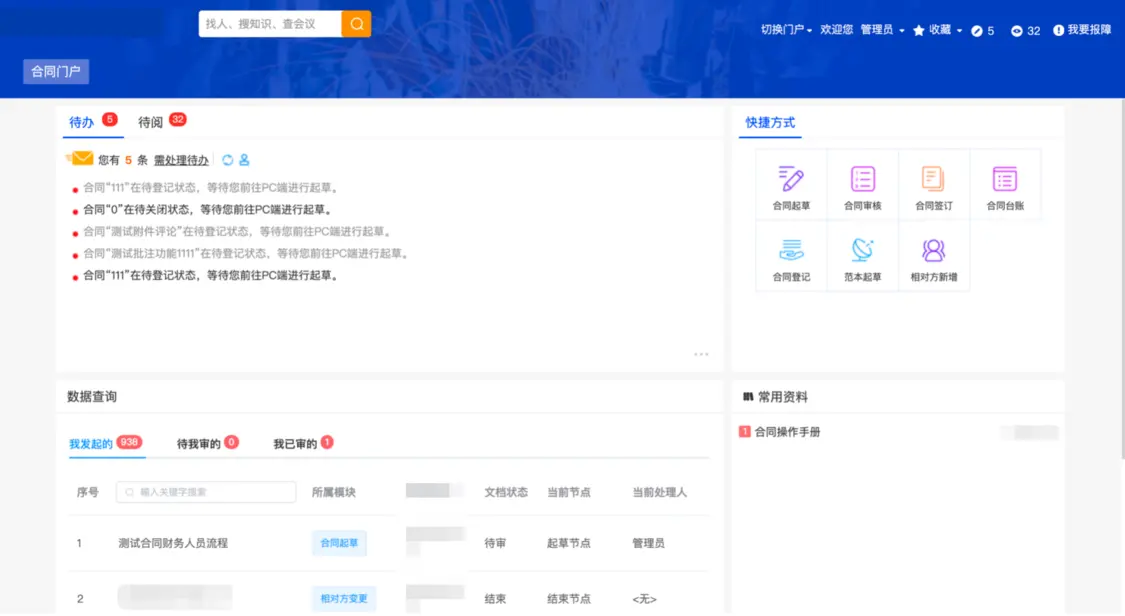The width and height of the screenshot is (1125, 616).
Task: Click the 我要报障 alert icon
Action: point(1058,30)
